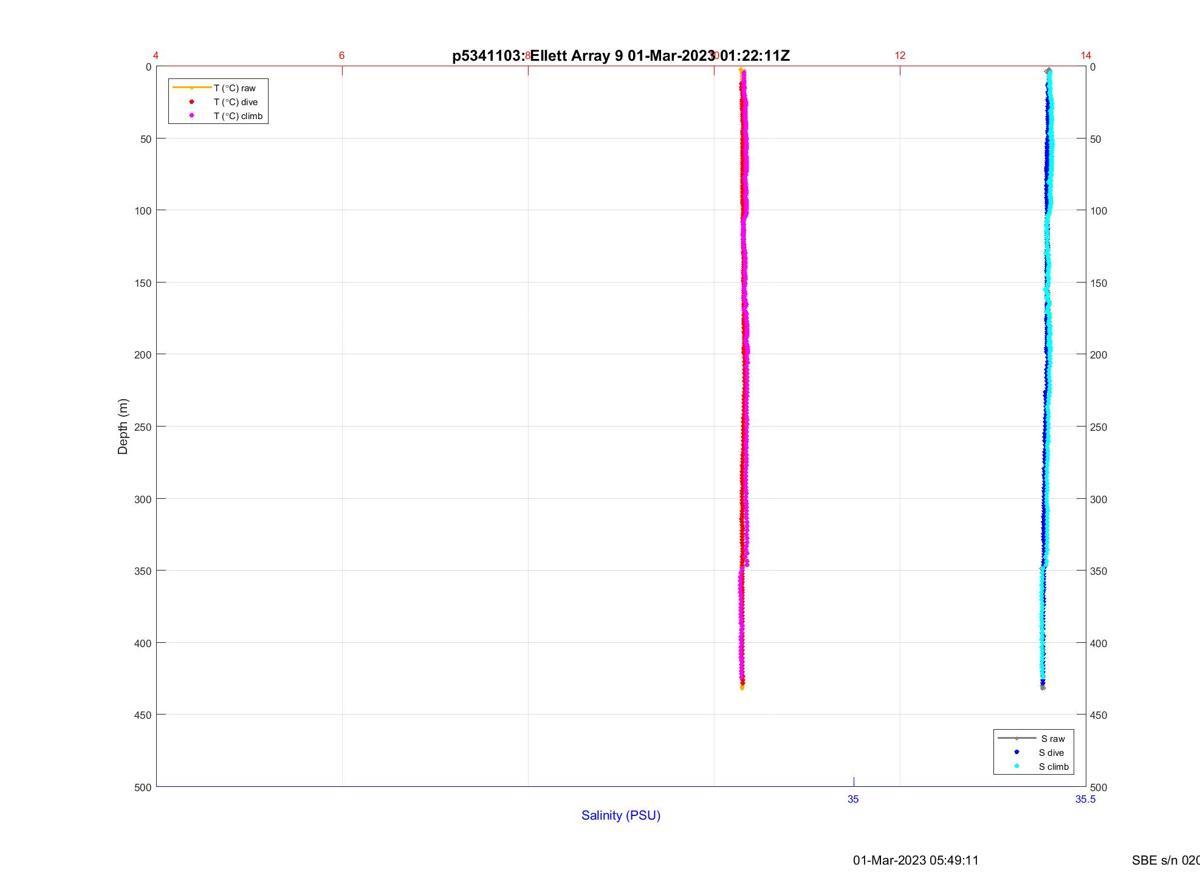Click left depth axis tick '350'
The width and height of the screenshot is (1200, 885).
(x=142, y=571)
